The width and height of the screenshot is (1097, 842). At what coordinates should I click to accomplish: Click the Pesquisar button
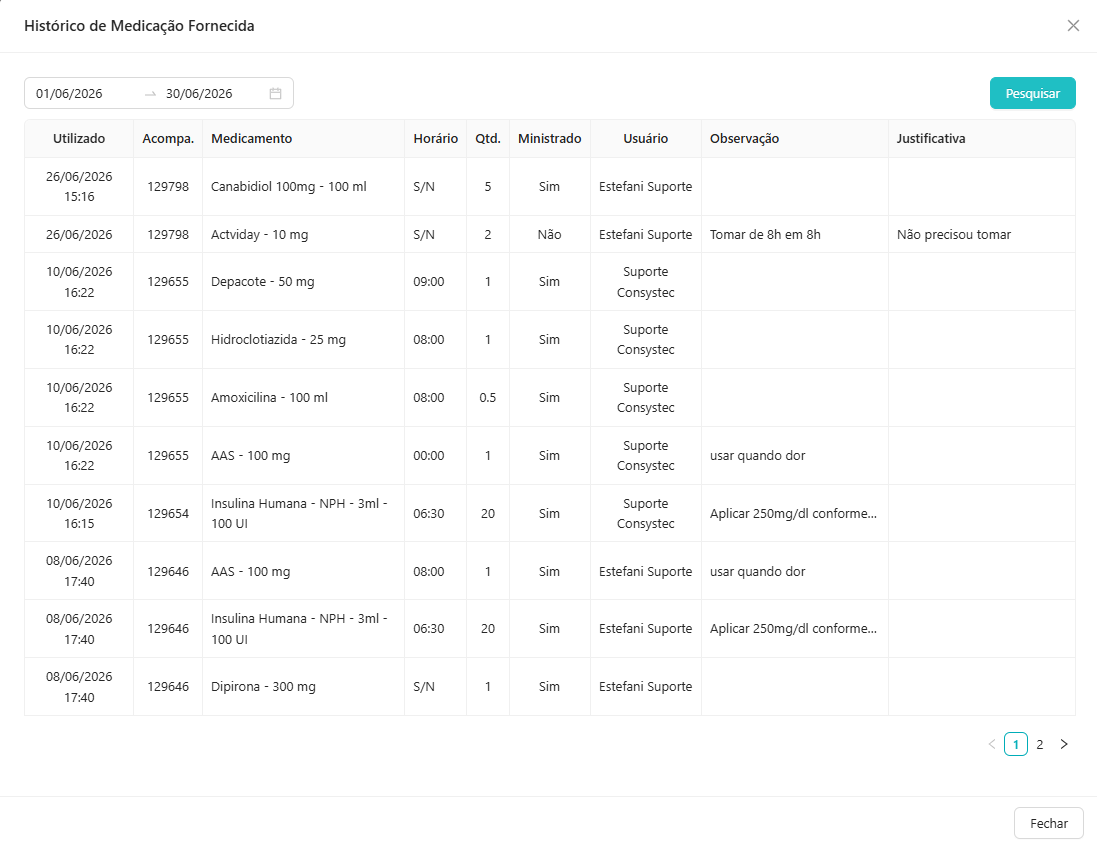(x=1032, y=93)
